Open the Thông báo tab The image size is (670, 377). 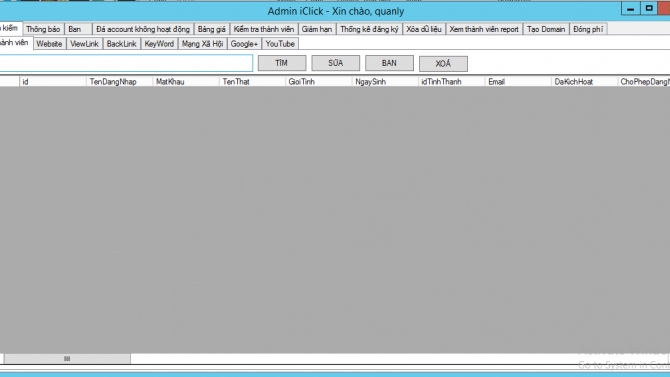pyautogui.click(x=43, y=29)
